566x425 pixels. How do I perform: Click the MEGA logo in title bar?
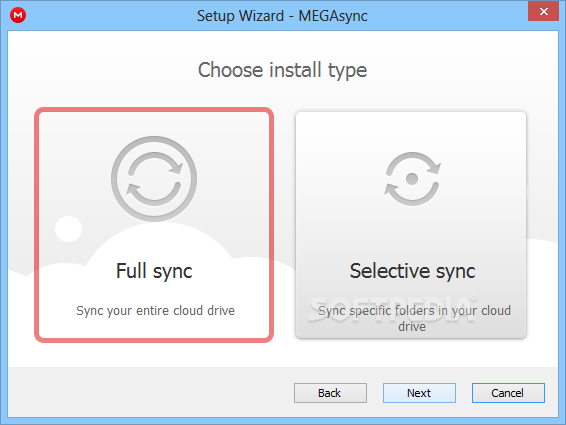(x=18, y=15)
